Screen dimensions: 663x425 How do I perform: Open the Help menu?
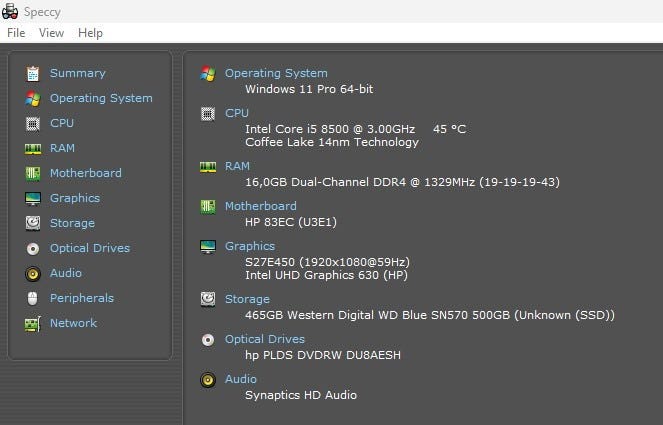click(90, 33)
